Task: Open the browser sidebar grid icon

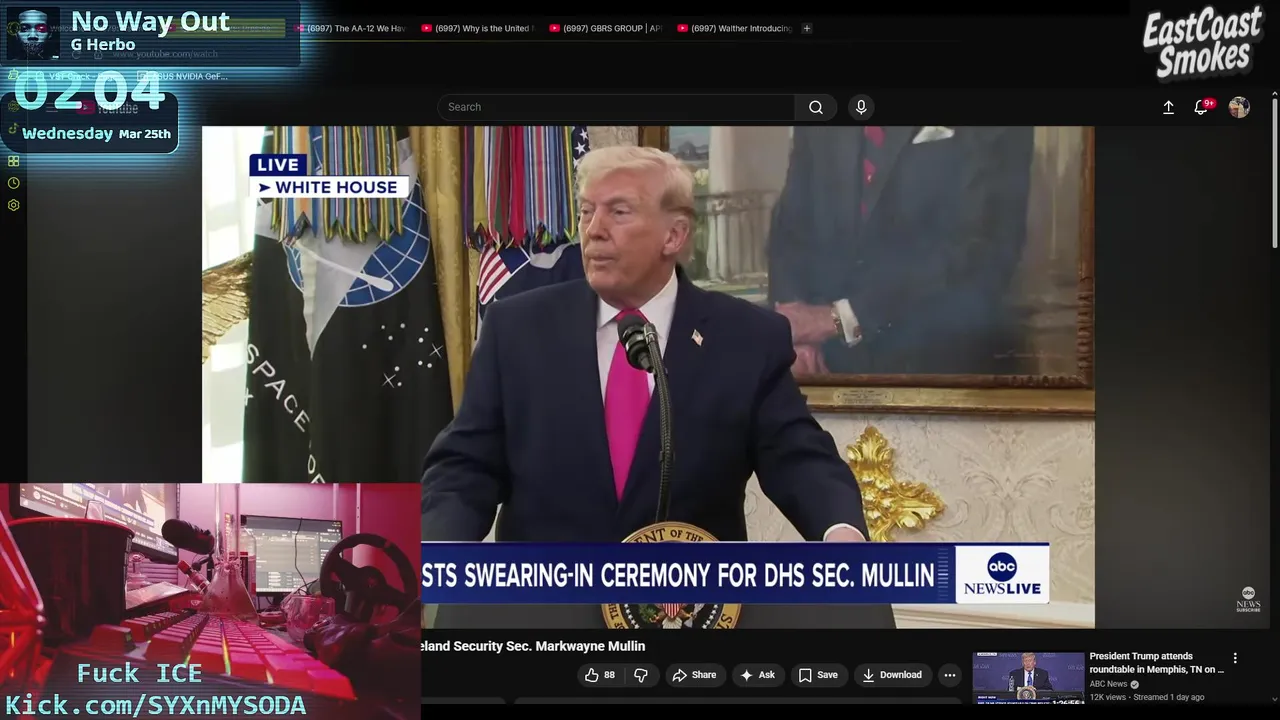Action: tap(14, 161)
